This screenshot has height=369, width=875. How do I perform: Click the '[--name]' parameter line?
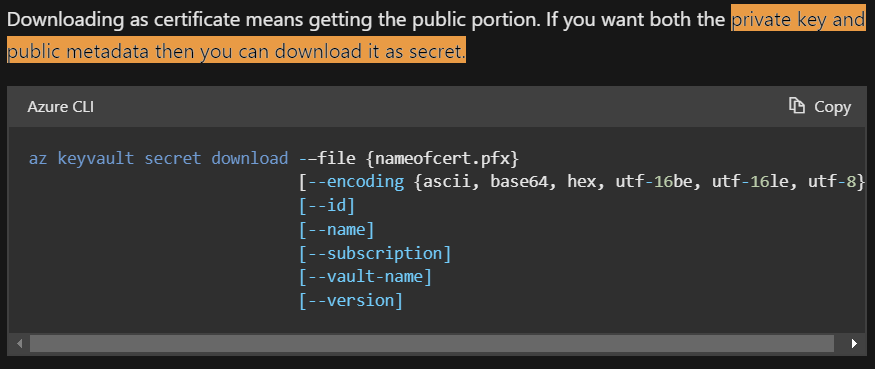[336, 229]
